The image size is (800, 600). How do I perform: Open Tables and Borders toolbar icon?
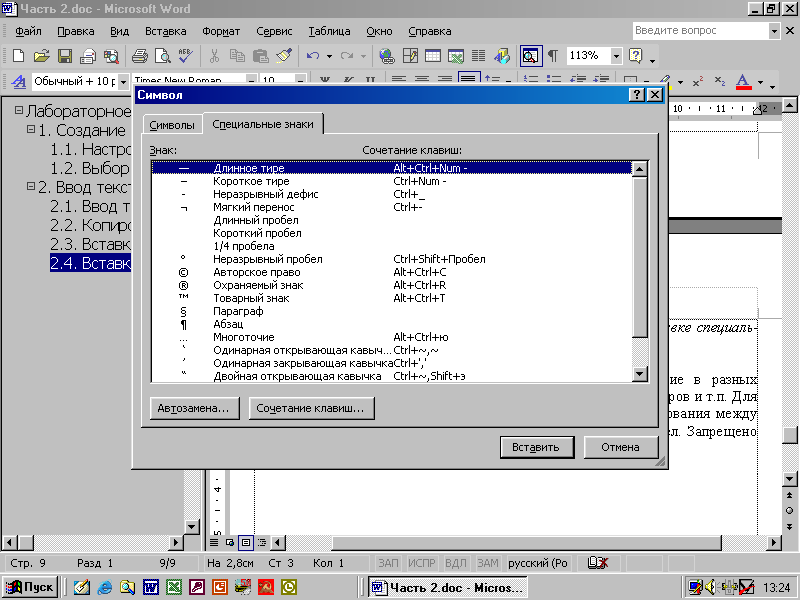(x=410, y=56)
